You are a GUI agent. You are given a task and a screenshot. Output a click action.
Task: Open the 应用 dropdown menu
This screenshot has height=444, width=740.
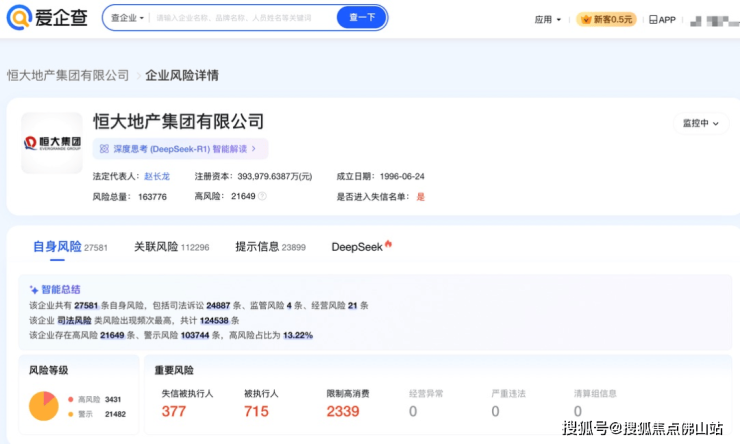pos(547,19)
